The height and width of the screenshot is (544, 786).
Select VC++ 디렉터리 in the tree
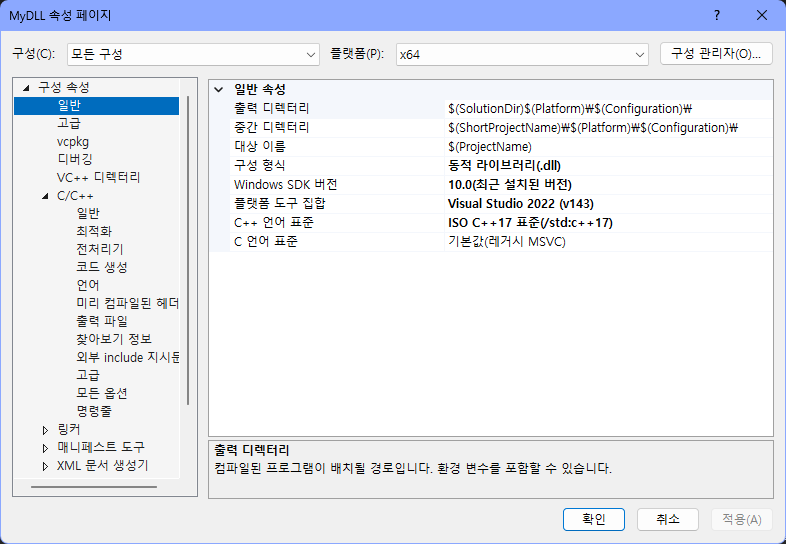[x=98, y=177]
